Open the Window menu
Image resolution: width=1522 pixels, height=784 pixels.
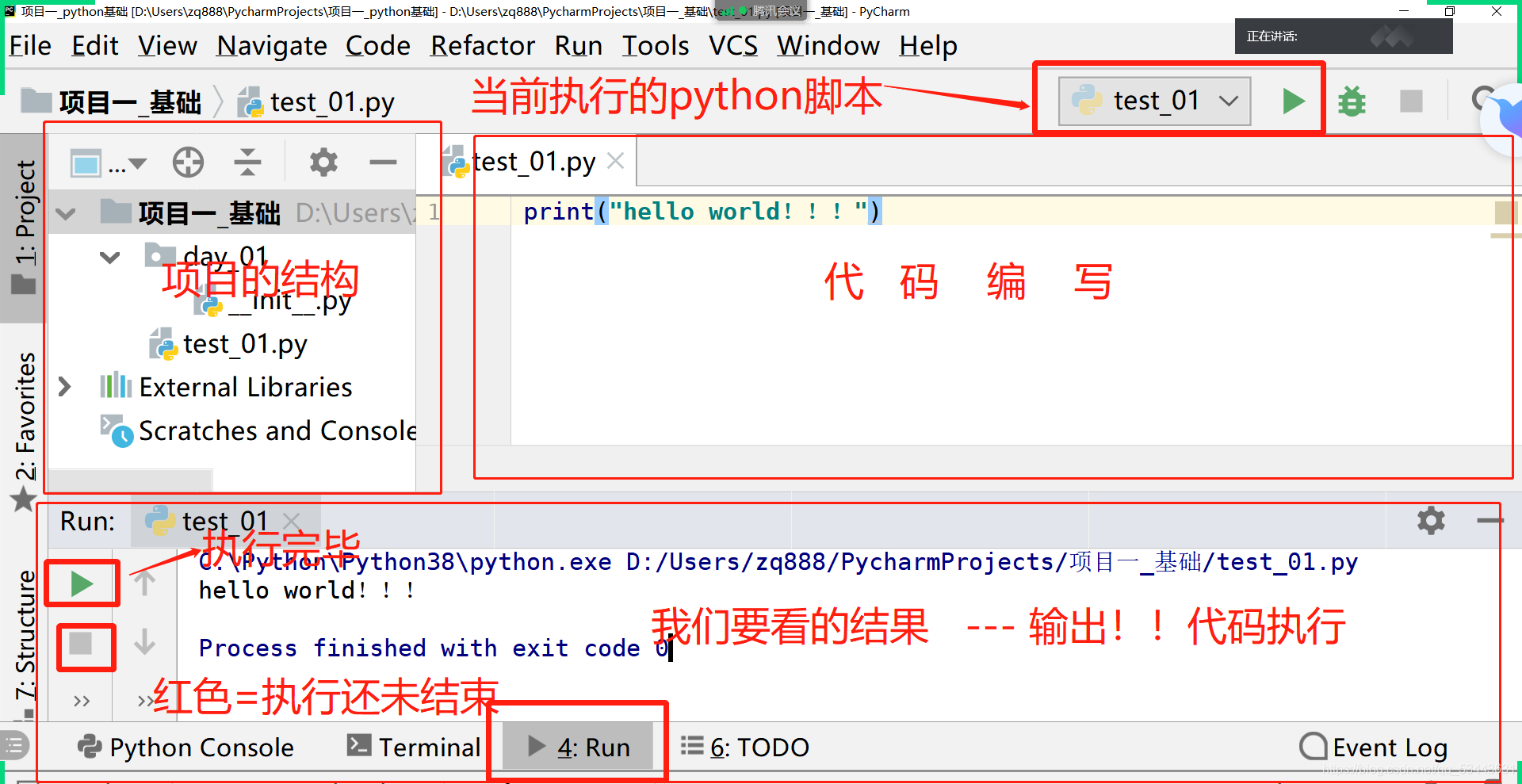[x=828, y=46]
